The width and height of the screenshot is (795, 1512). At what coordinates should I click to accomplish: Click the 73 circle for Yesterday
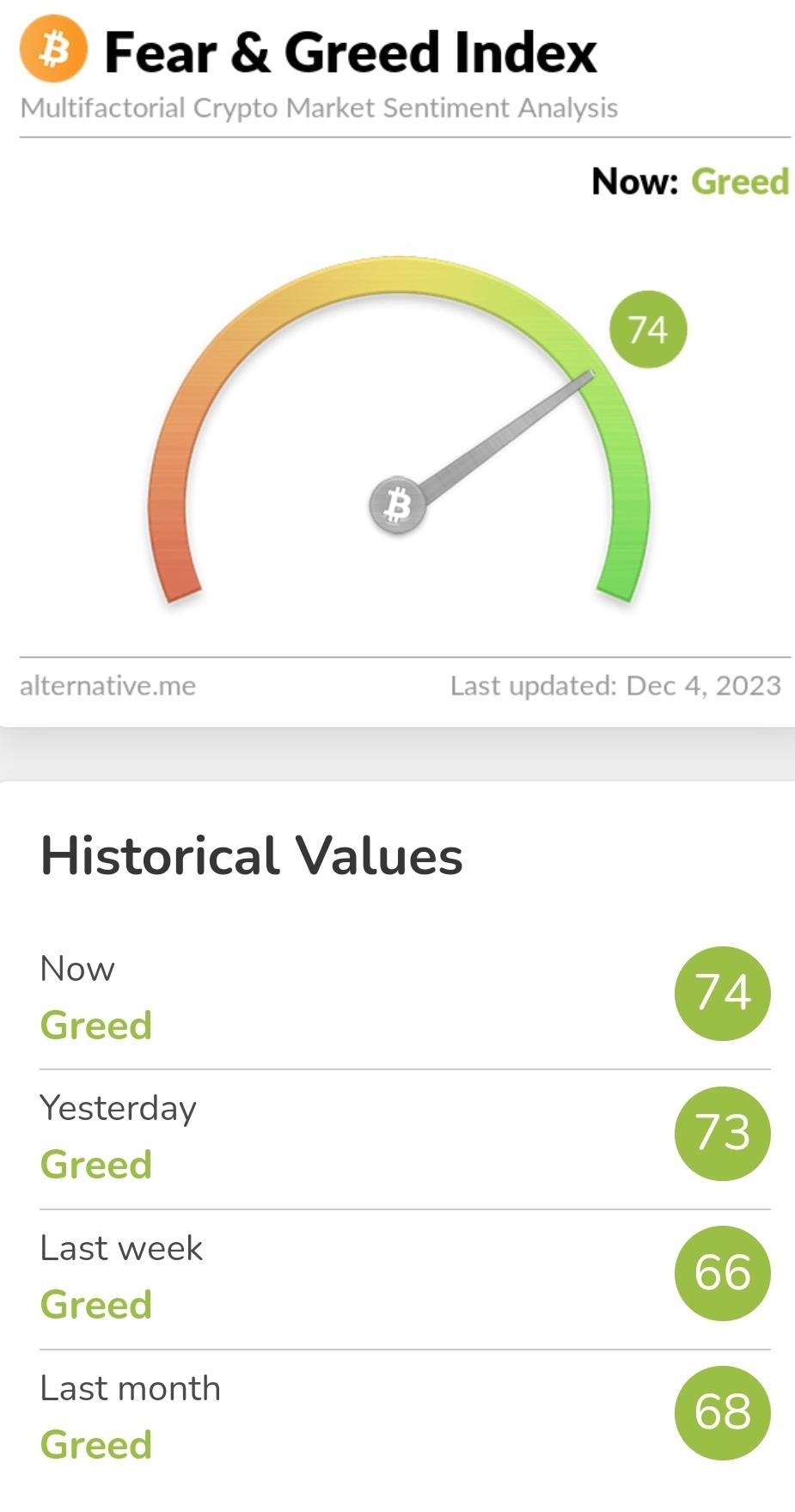pos(723,1133)
